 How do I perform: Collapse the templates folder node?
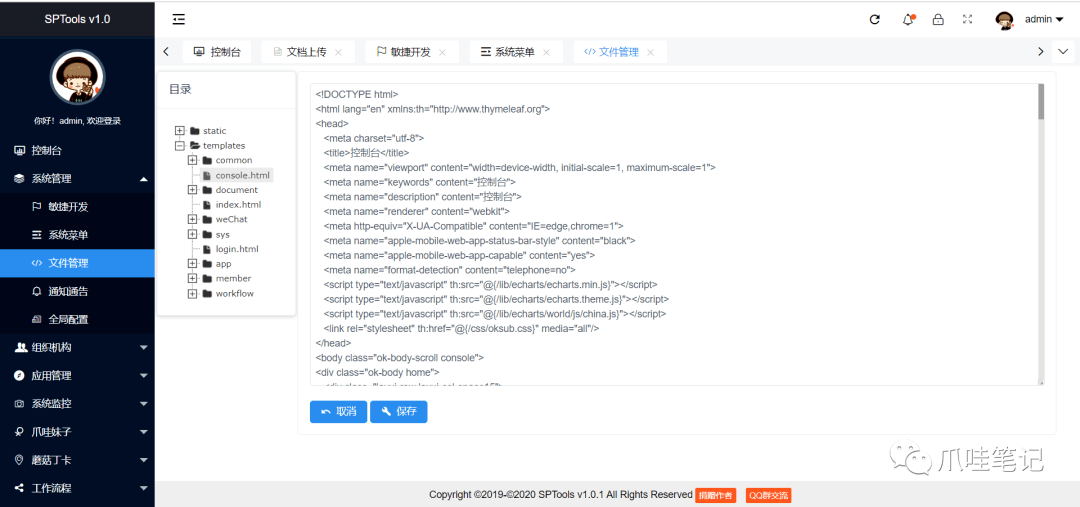tap(180, 145)
